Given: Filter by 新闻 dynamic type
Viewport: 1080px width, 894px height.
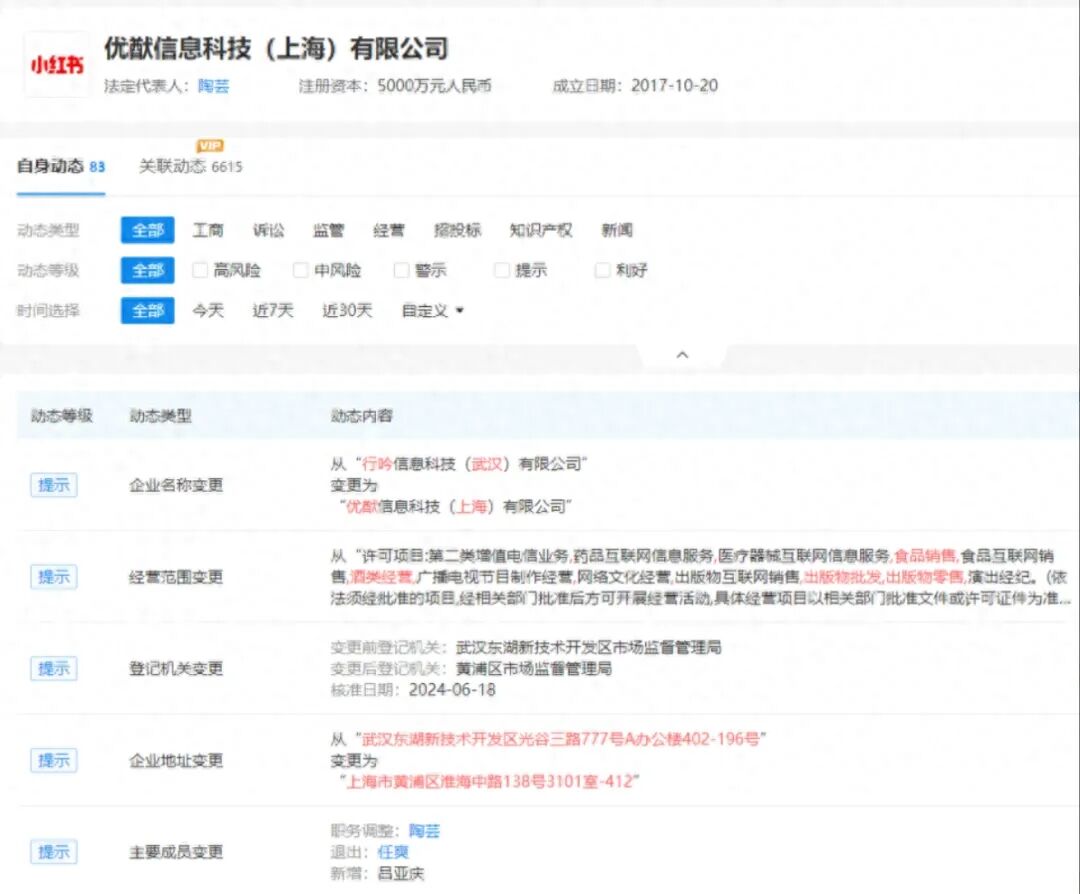Looking at the screenshot, I should point(617,230).
